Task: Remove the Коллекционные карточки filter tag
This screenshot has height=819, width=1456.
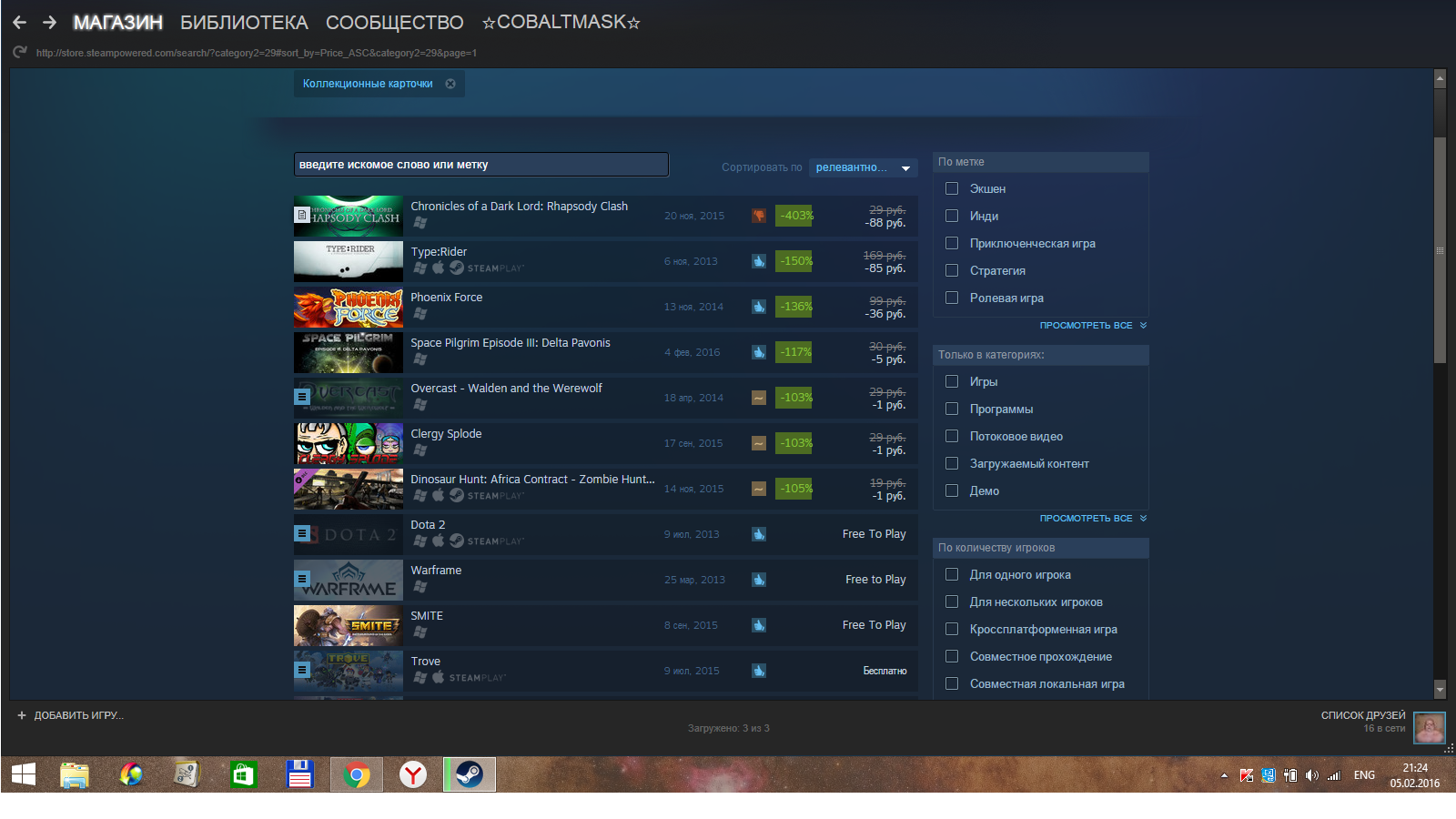Action: [450, 84]
